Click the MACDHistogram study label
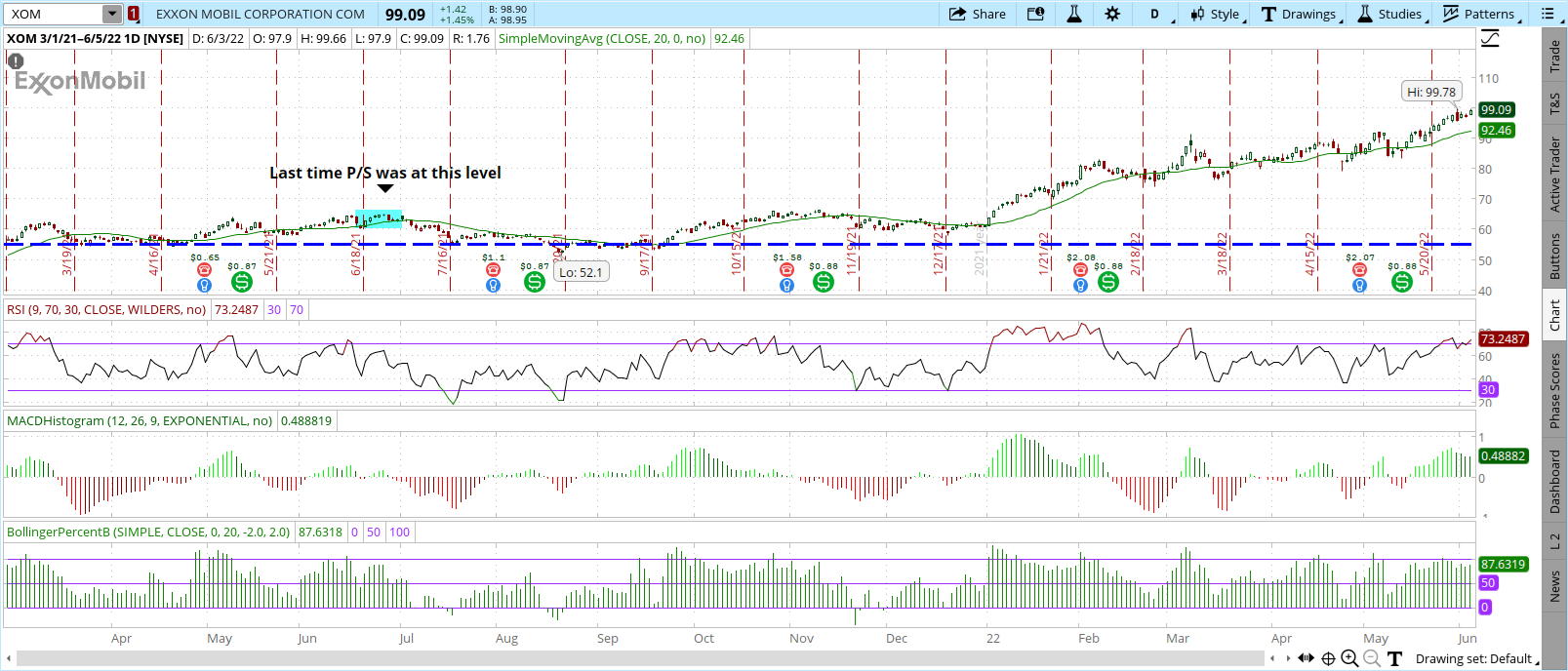The height and width of the screenshot is (671, 1568). click(140, 421)
